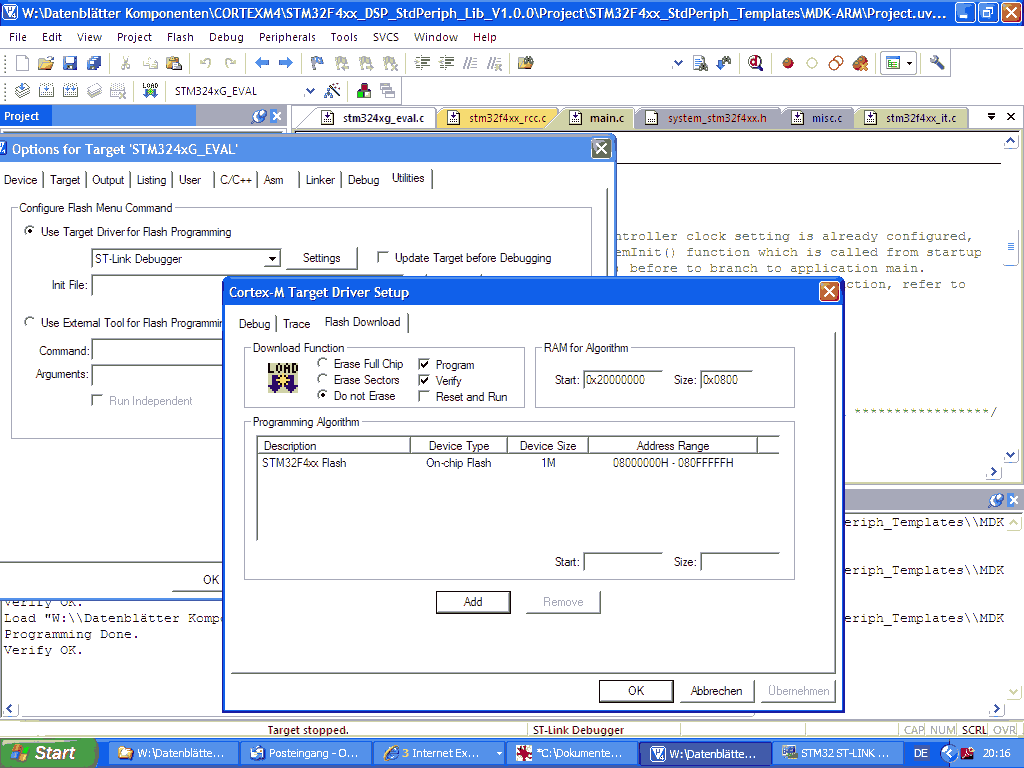The image size is (1024, 768).
Task: Click Settings button next to ST-Link Debugger
Action: (321, 258)
